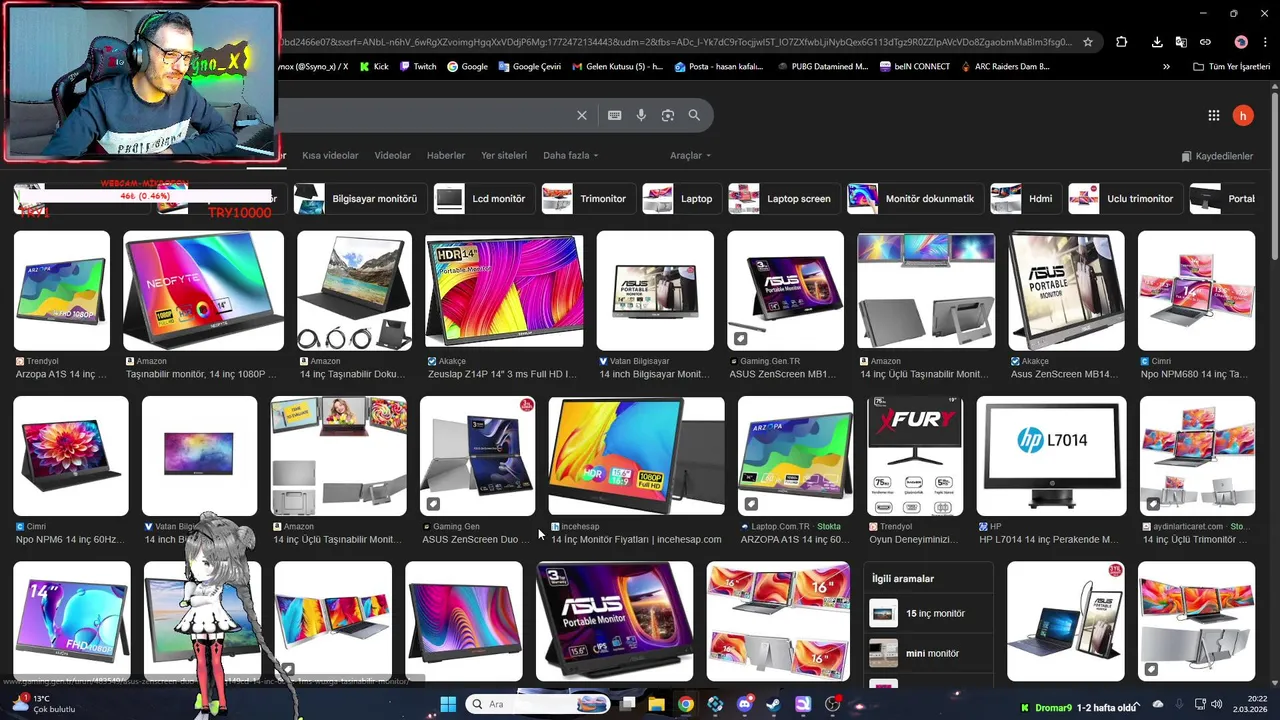Screen dimensions: 1280x720
Task: Open File Explorer from the taskbar
Action: 656,704
